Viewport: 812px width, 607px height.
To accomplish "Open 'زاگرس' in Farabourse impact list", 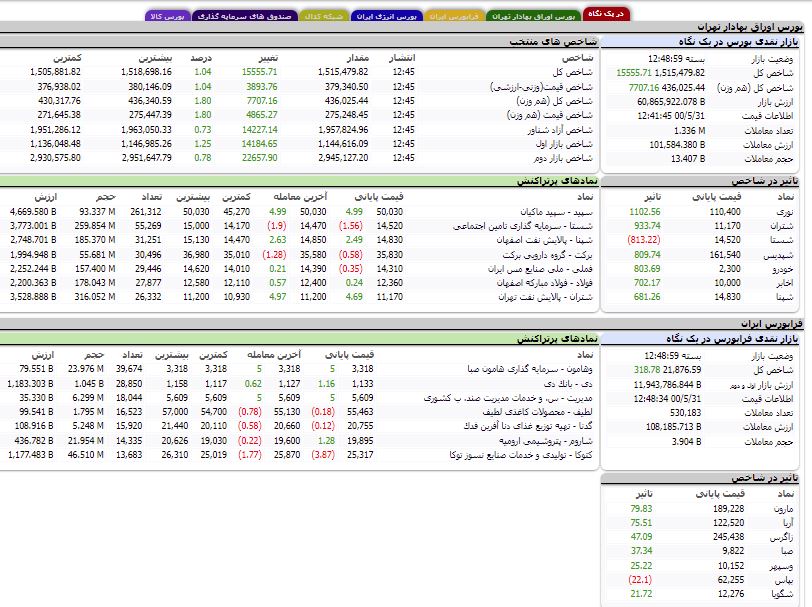I will 781,537.
